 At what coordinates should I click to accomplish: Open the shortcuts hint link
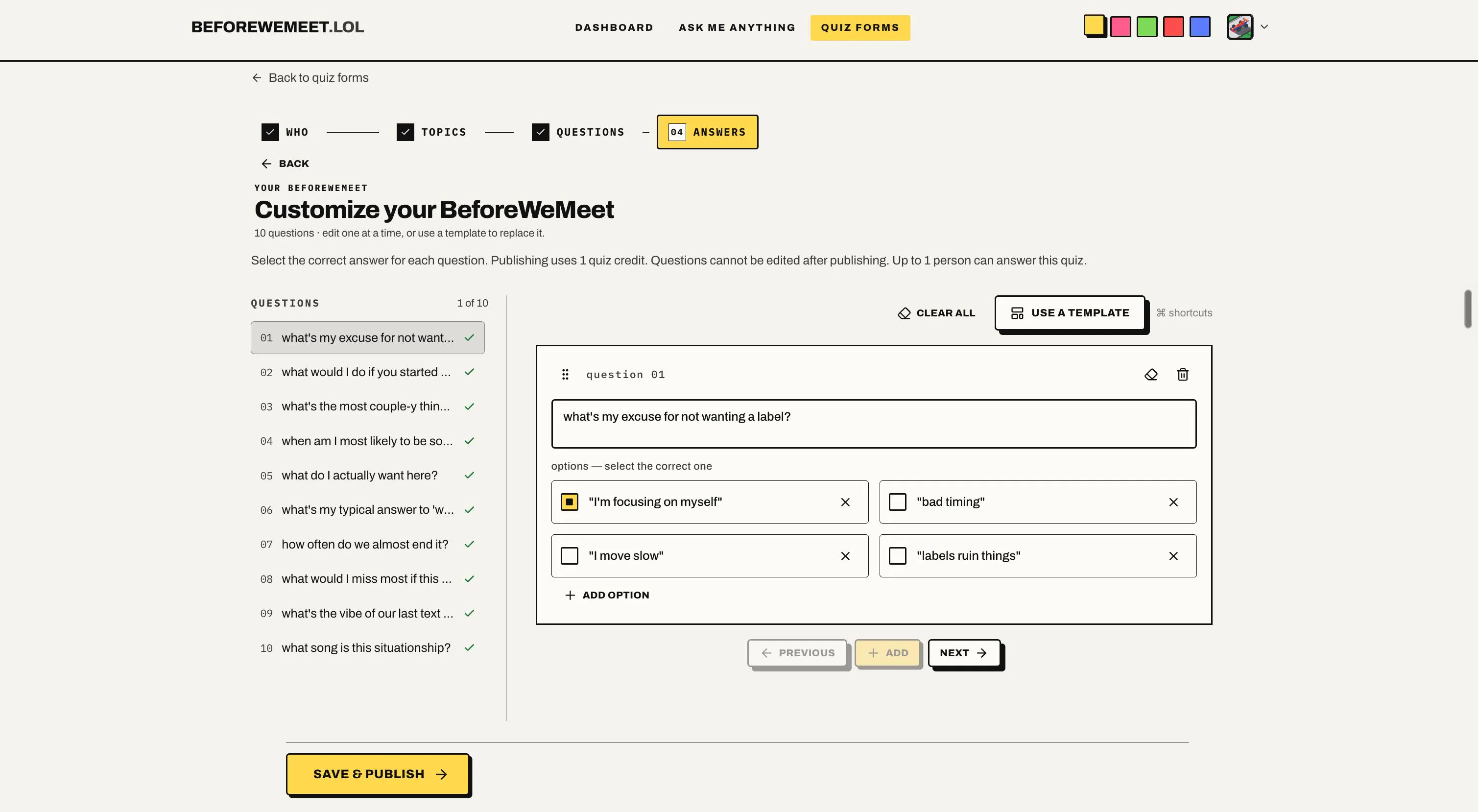tap(1184, 313)
